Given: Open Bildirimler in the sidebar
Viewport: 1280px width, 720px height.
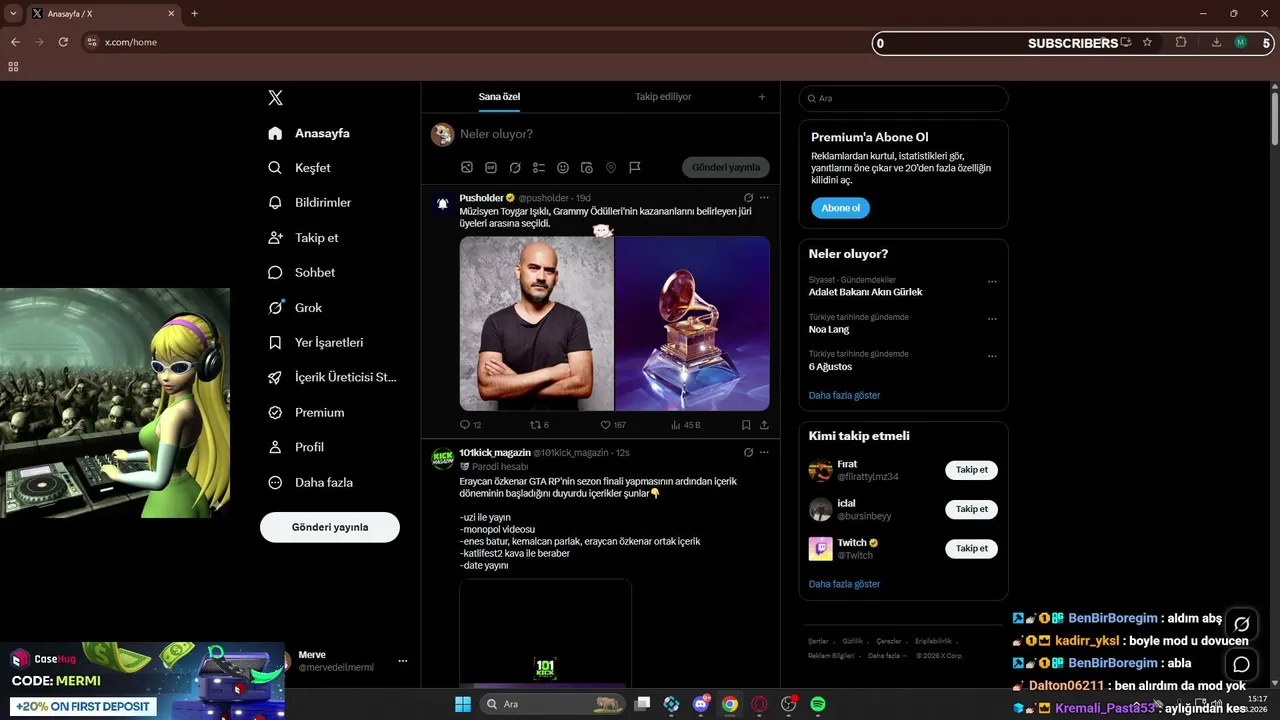Looking at the screenshot, I should tap(310, 203).
